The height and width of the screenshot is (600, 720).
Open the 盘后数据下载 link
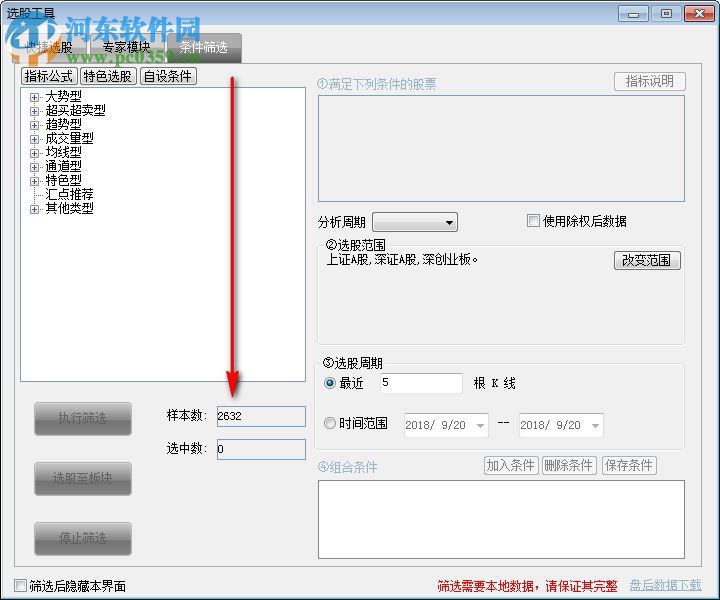pyautogui.click(x=665, y=585)
